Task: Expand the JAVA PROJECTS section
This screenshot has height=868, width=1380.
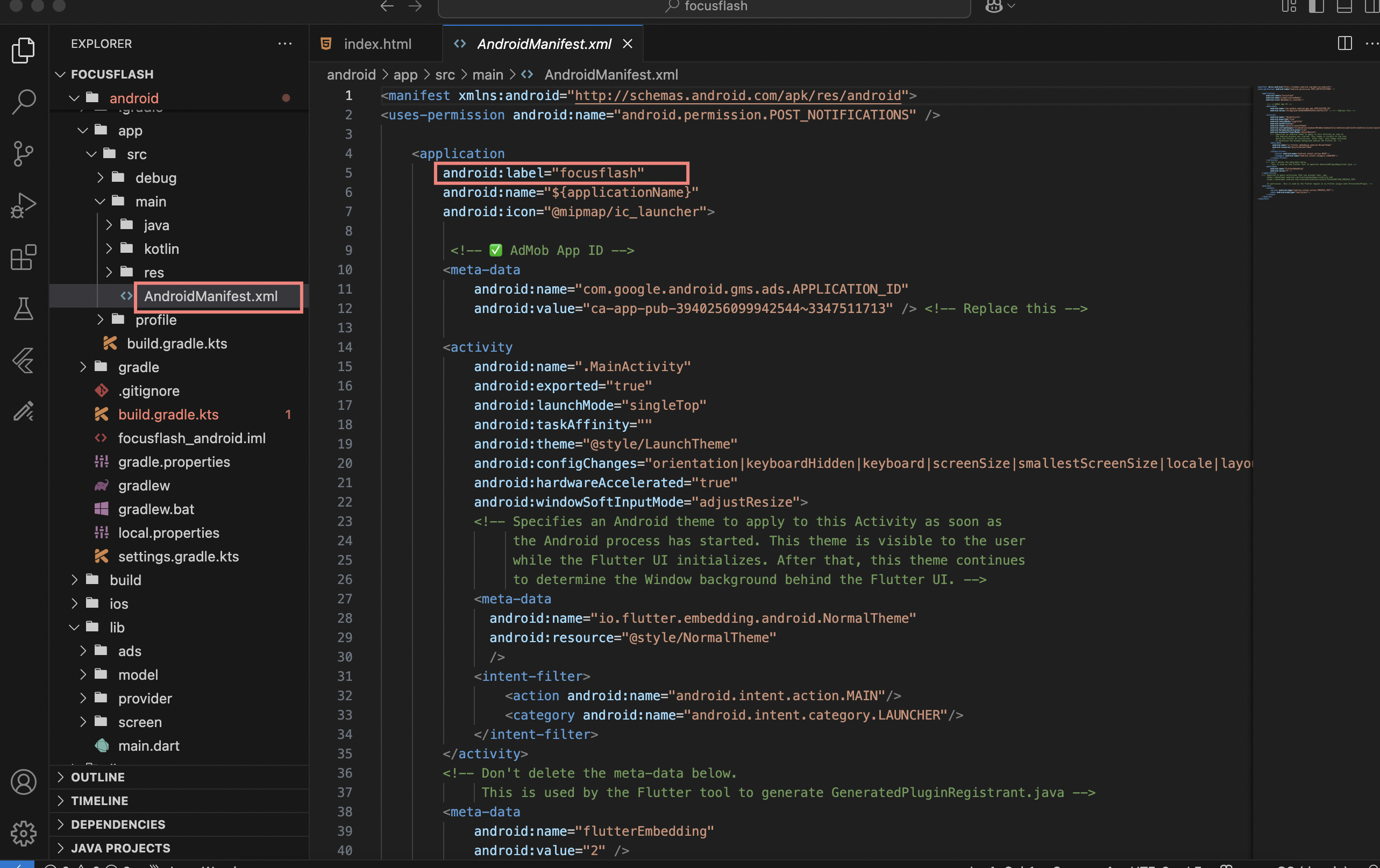Action: point(120,848)
